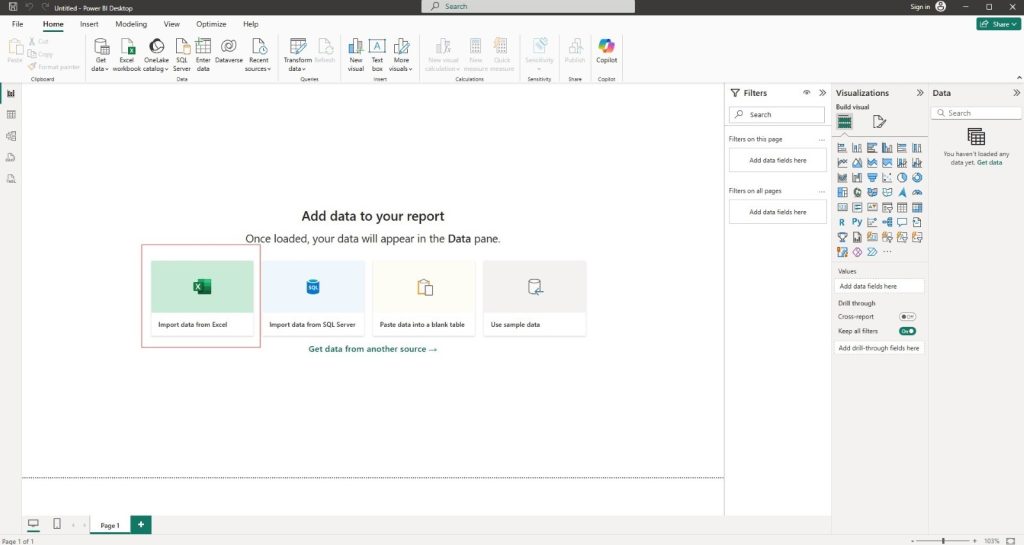The width and height of the screenshot is (1024, 545).
Task: Open the Format visual tab icon
Action: coord(879,122)
